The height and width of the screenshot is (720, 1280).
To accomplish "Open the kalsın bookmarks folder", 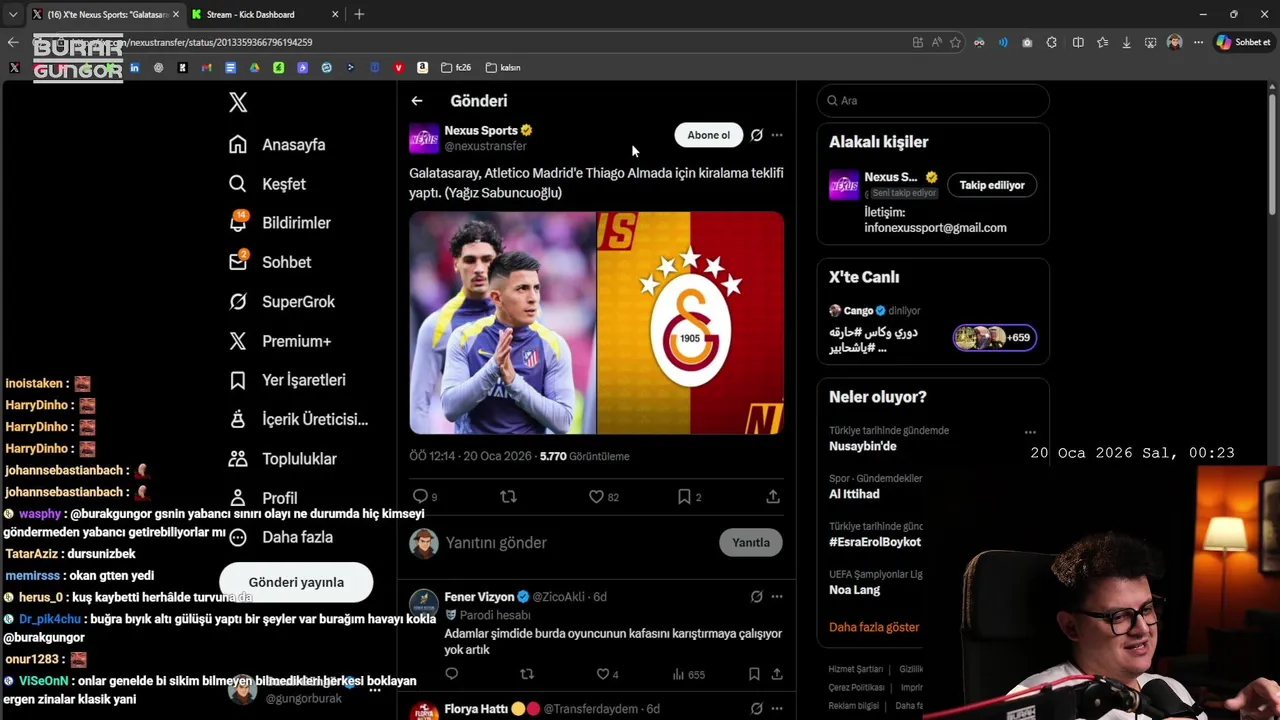I will point(503,67).
